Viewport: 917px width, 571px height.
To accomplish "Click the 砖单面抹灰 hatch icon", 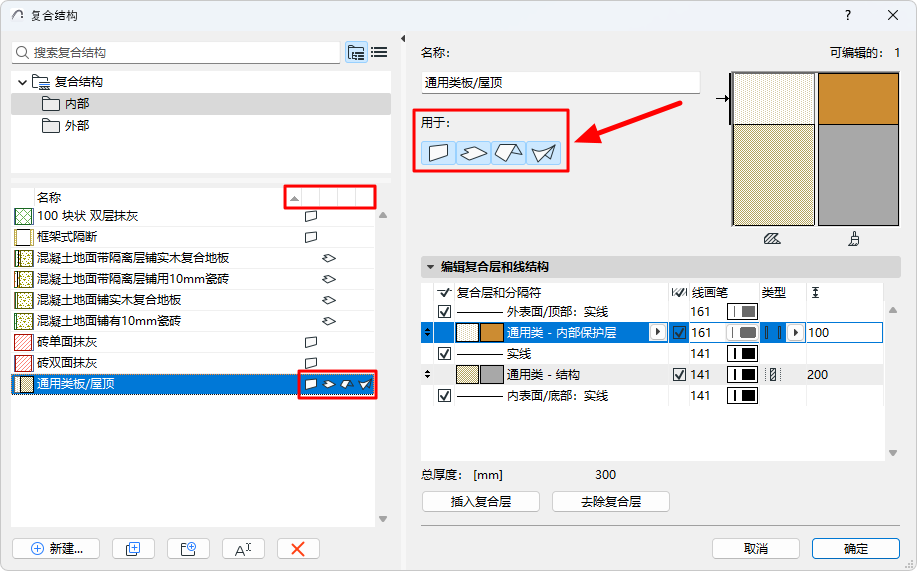I will click(x=23, y=342).
